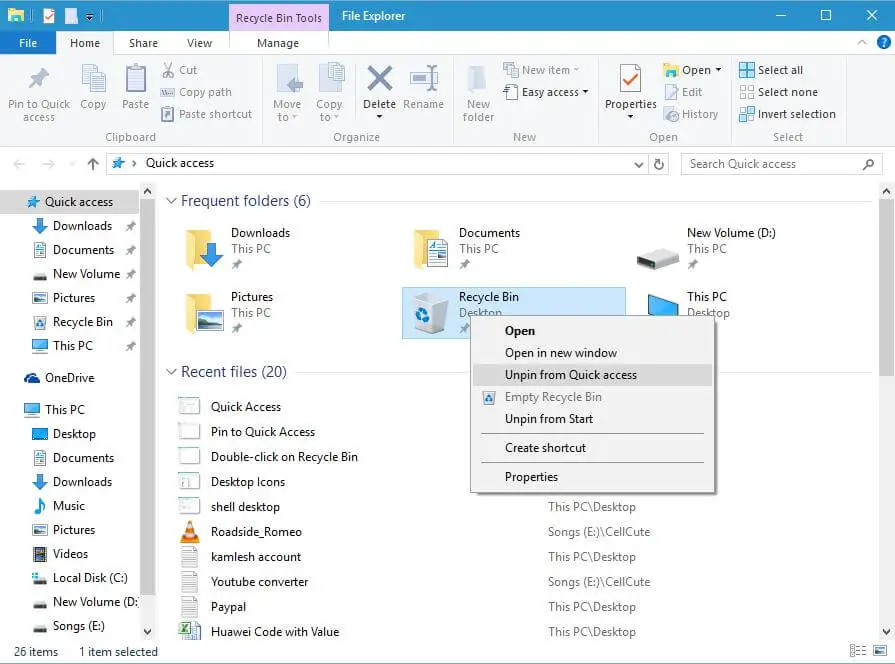The image size is (895, 664).
Task: Click the Up arrow navigation button
Action: click(x=92, y=164)
